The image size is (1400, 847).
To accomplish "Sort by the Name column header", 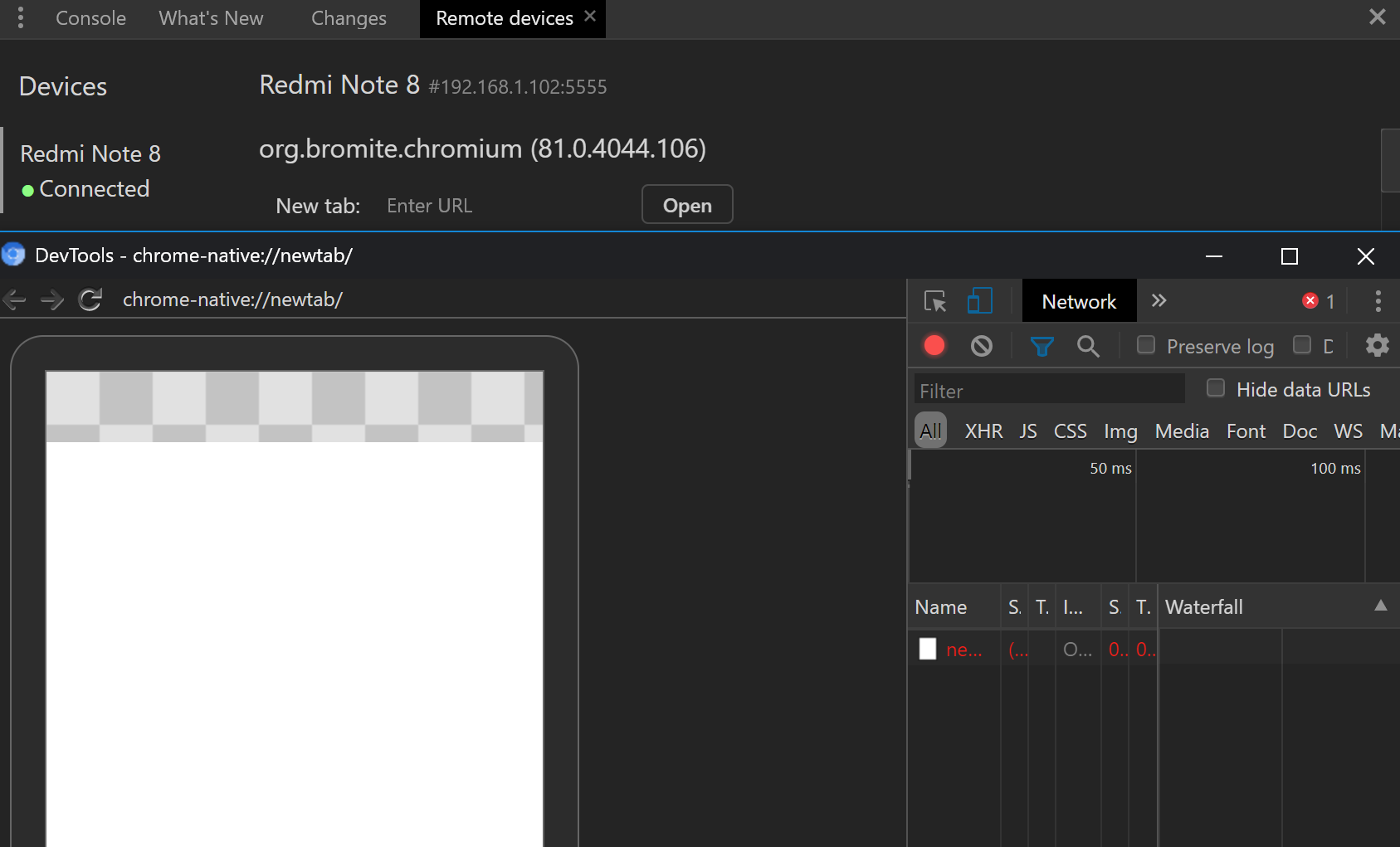I will pos(954,606).
